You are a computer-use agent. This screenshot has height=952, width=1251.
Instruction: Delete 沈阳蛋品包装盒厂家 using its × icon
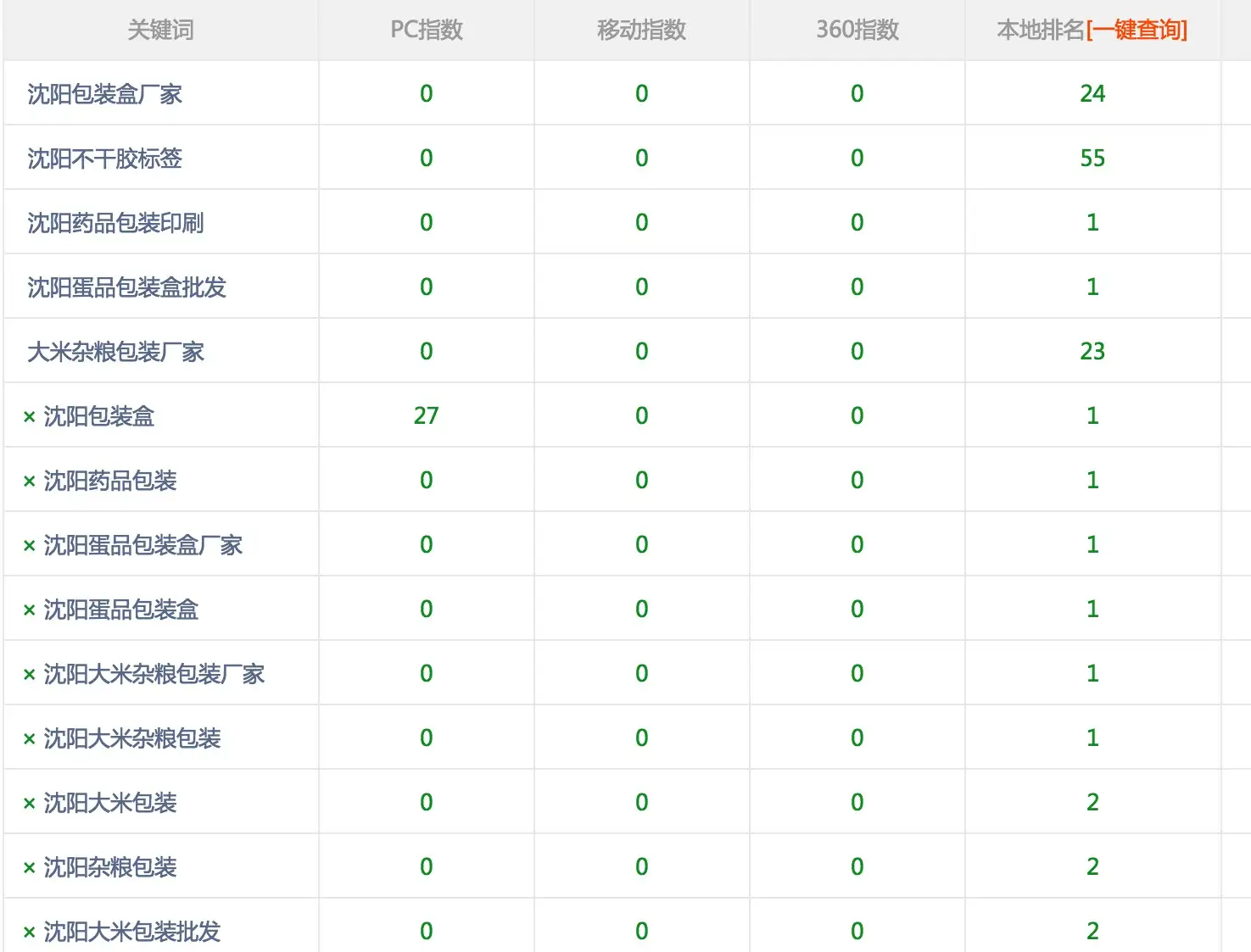coord(29,546)
